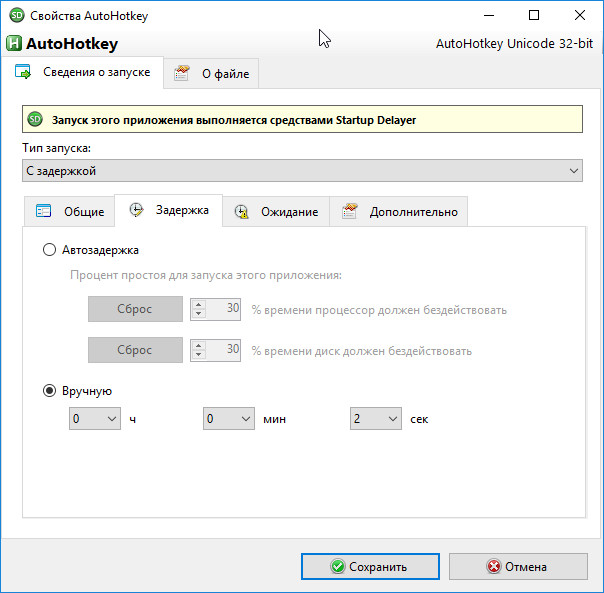The image size is (604, 593).
Task: Open the hours (ч) dropdown
Action: coord(95,418)
